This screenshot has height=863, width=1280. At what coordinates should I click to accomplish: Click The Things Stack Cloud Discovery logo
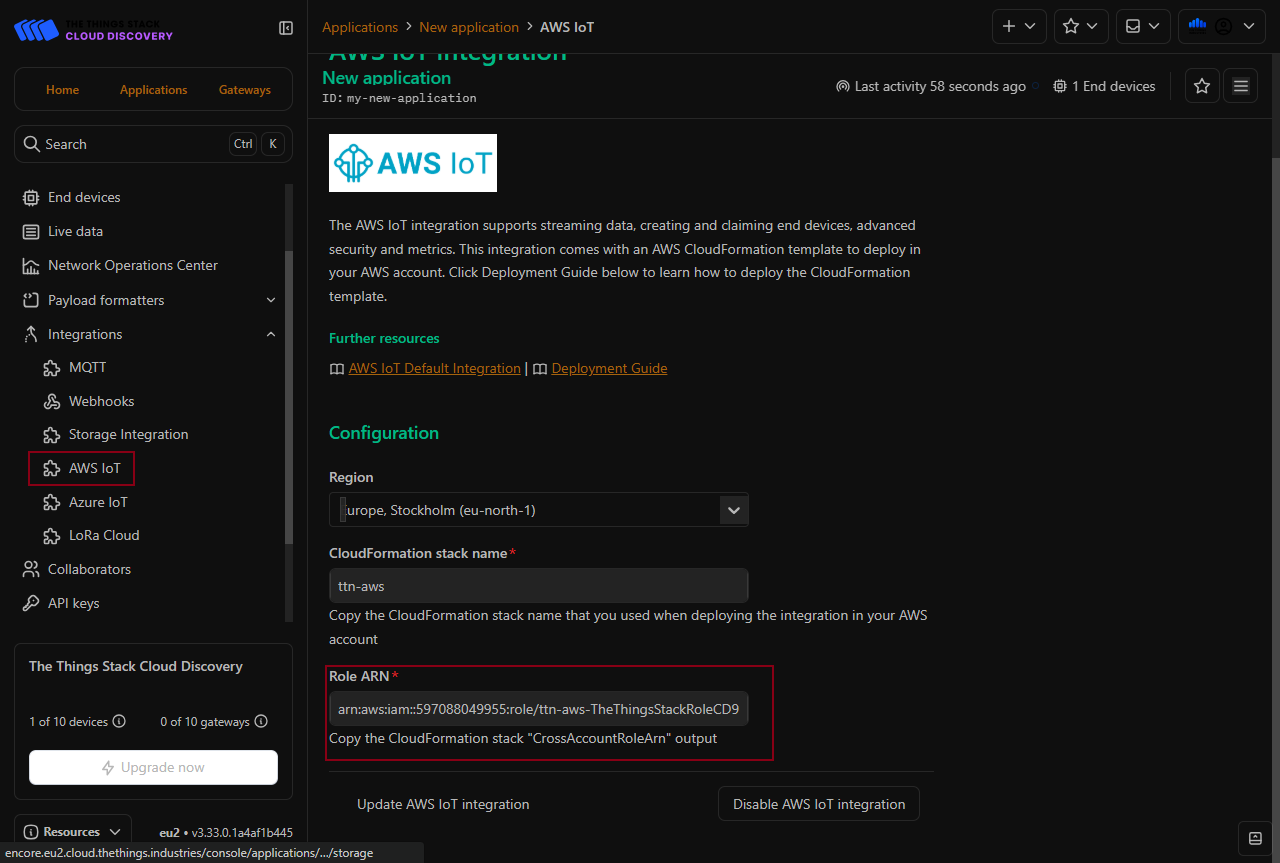93,29
